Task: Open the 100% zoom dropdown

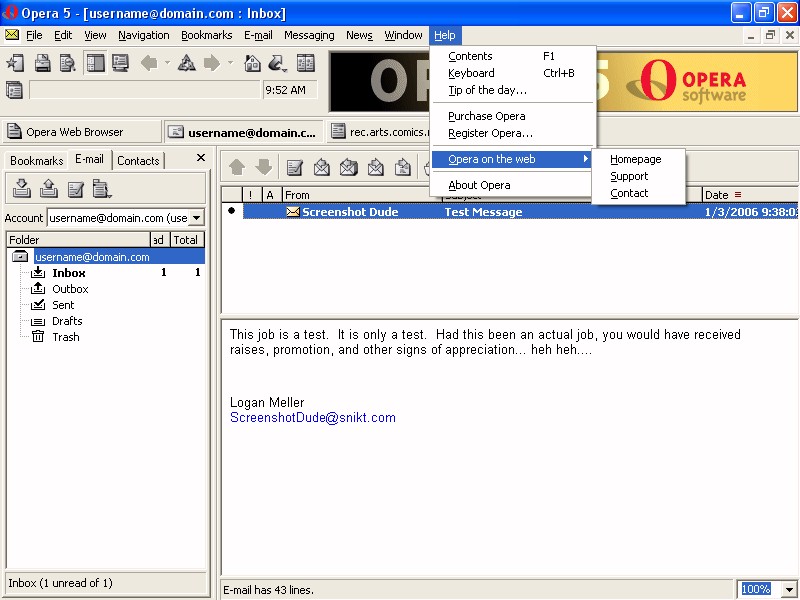Action: pos(789,589)
